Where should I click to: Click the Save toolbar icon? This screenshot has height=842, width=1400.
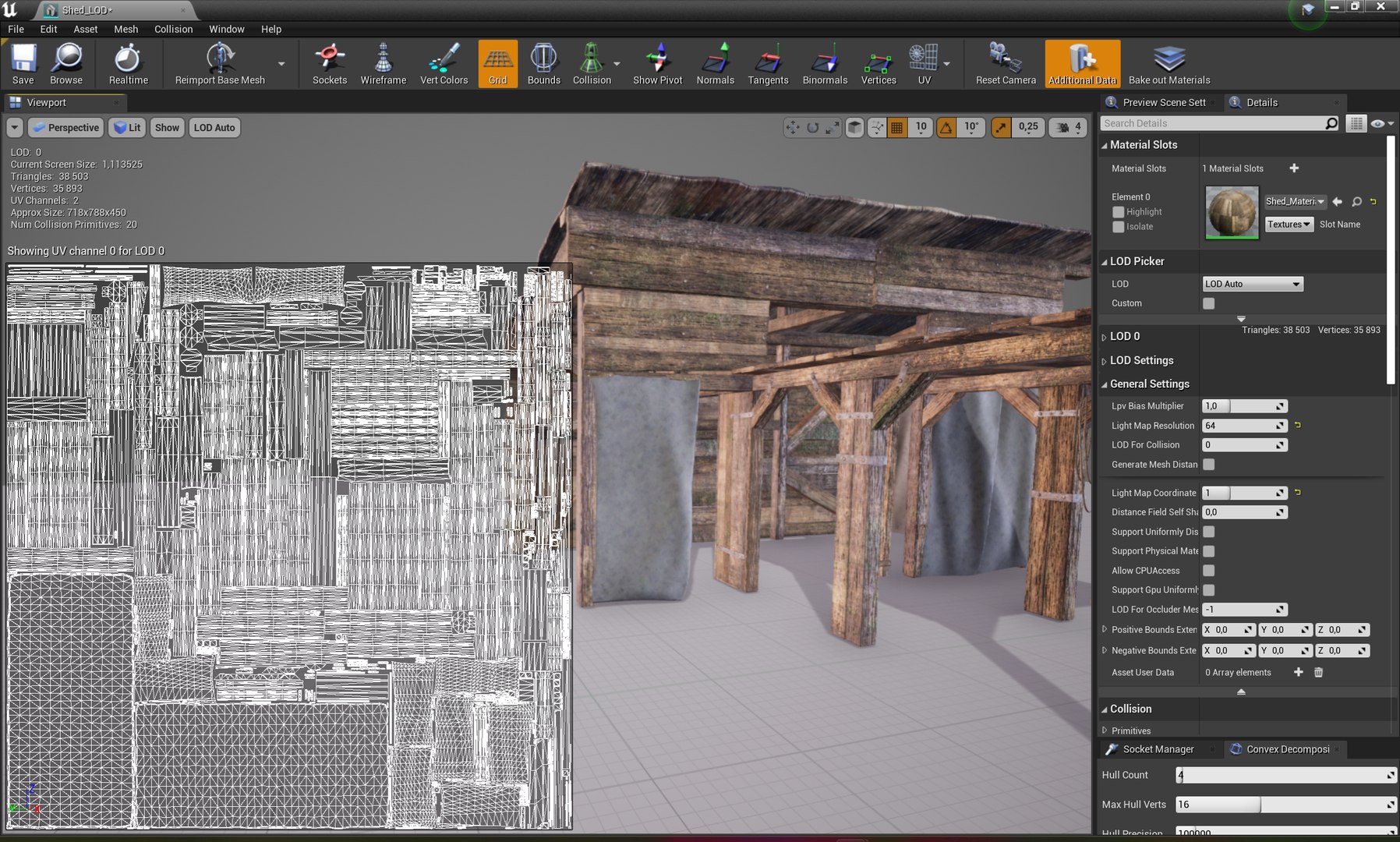click(23, 64)
